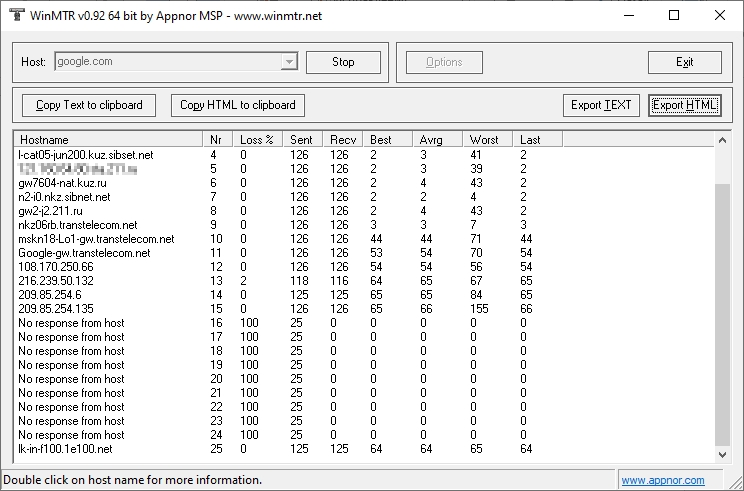Click the Recv column header

[343, 139]
